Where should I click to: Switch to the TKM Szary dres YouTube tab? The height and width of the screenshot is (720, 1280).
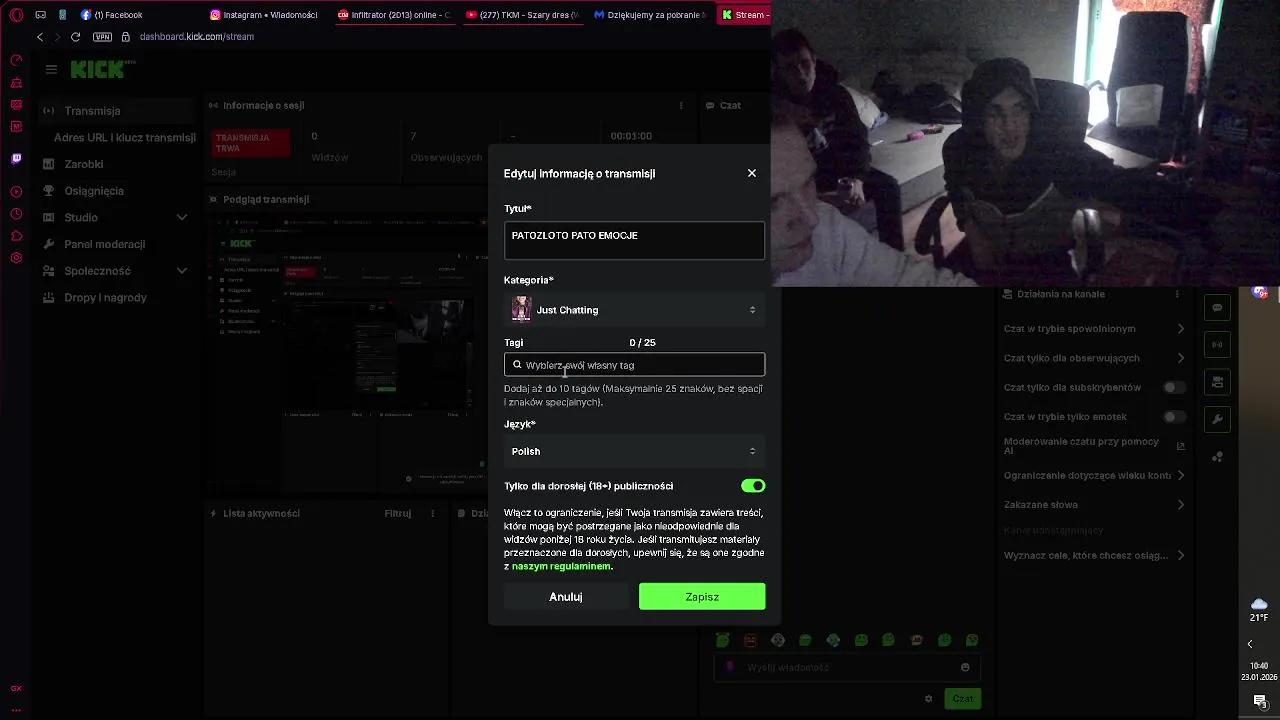(522, 15)
